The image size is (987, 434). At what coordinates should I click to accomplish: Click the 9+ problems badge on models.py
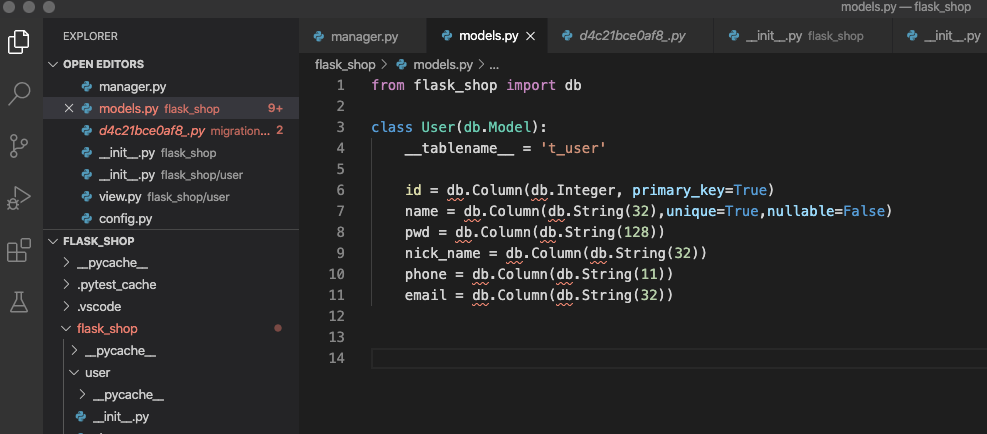[275, 108]
